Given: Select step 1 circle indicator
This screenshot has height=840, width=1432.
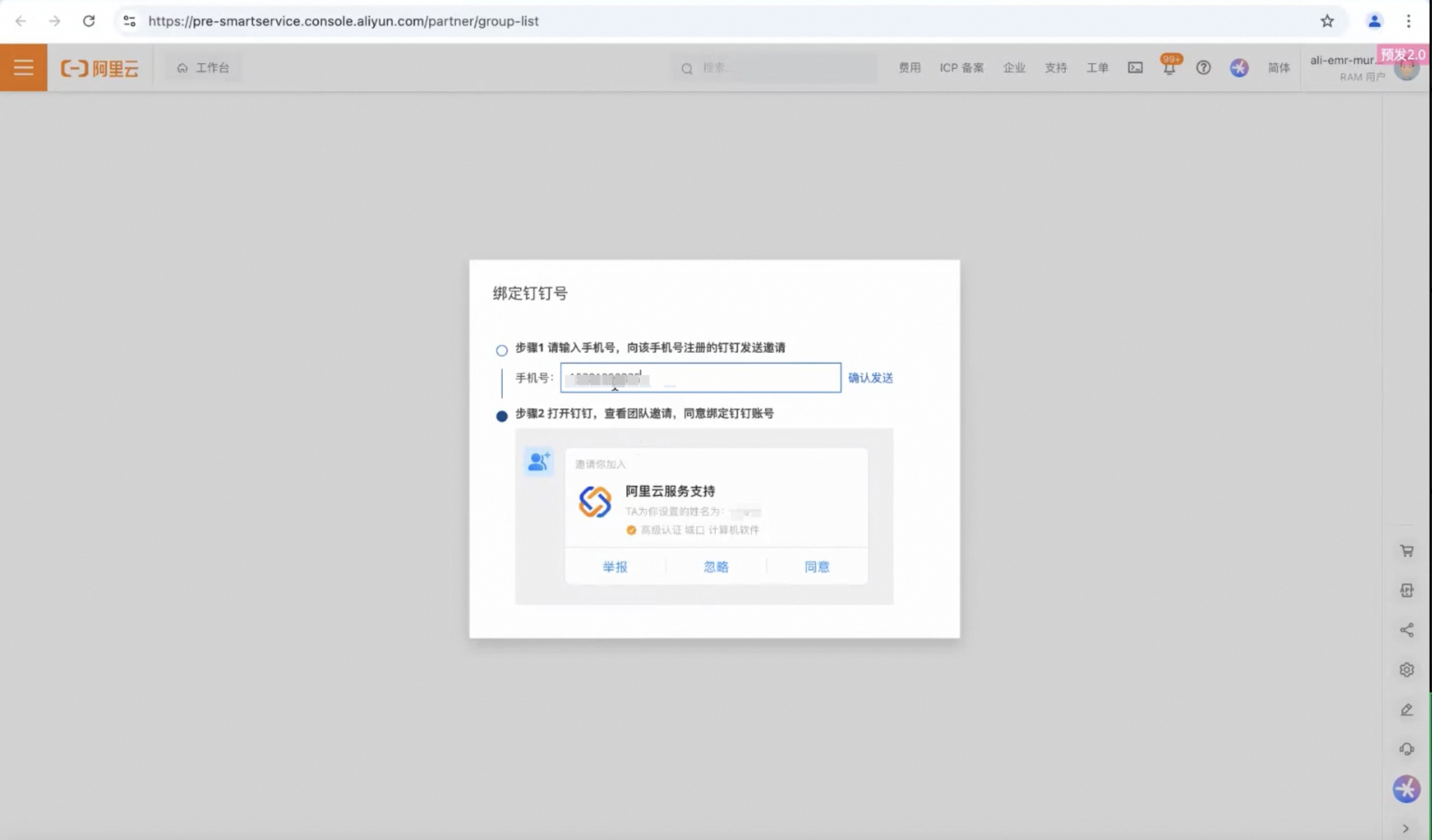Looking at the screenshot, I should tap(502, 351).
